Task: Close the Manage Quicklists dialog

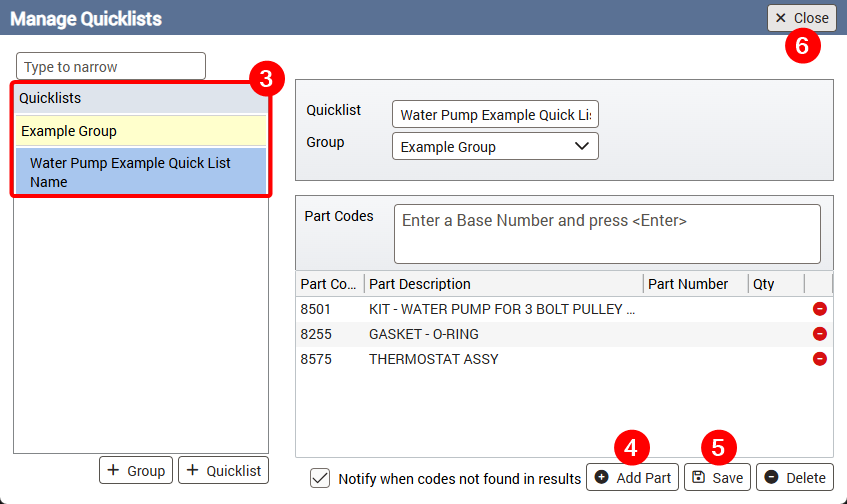Action: pyautogui.click(x=801, y=18)
